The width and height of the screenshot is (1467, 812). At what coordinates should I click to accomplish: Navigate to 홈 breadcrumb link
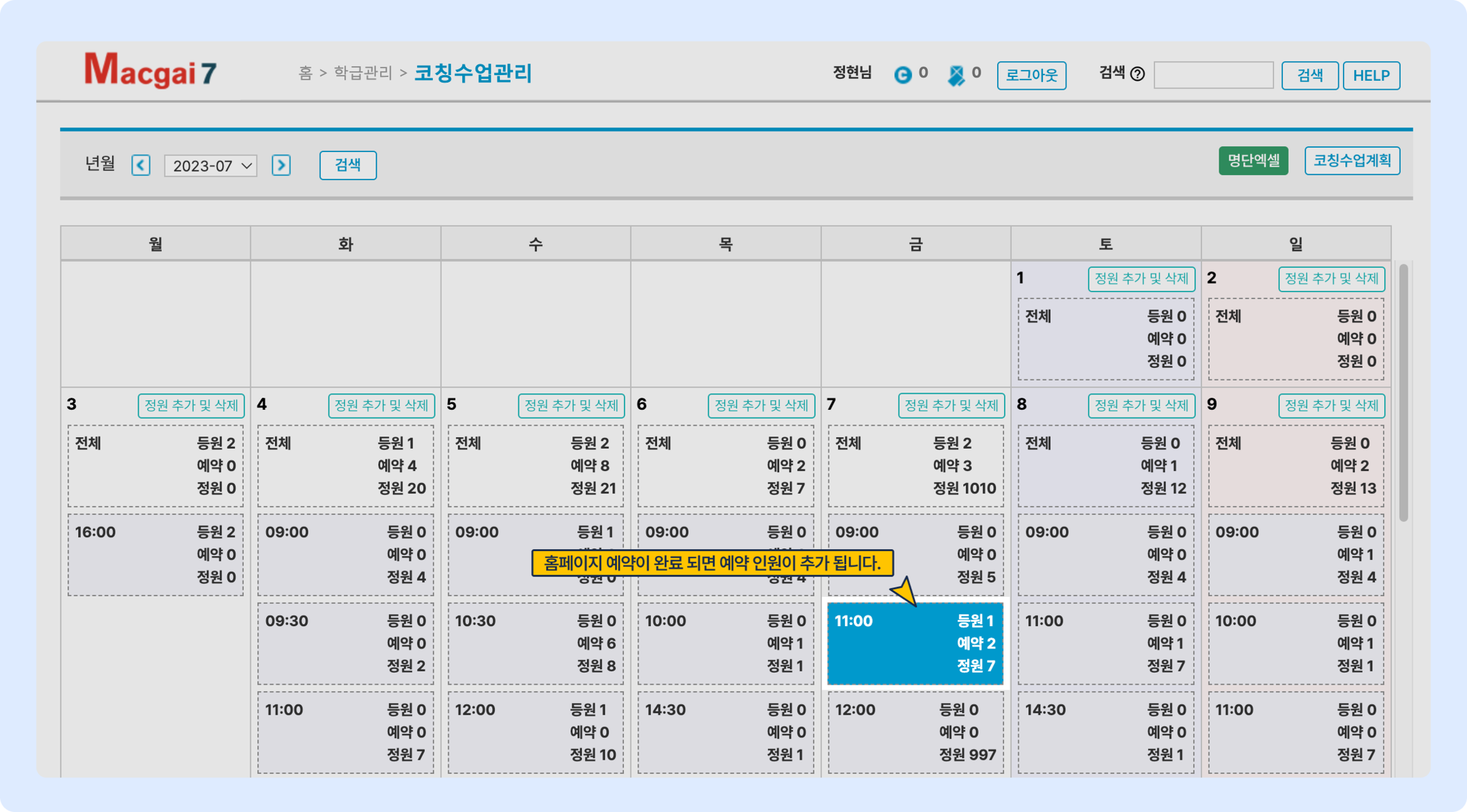(305, 73)
